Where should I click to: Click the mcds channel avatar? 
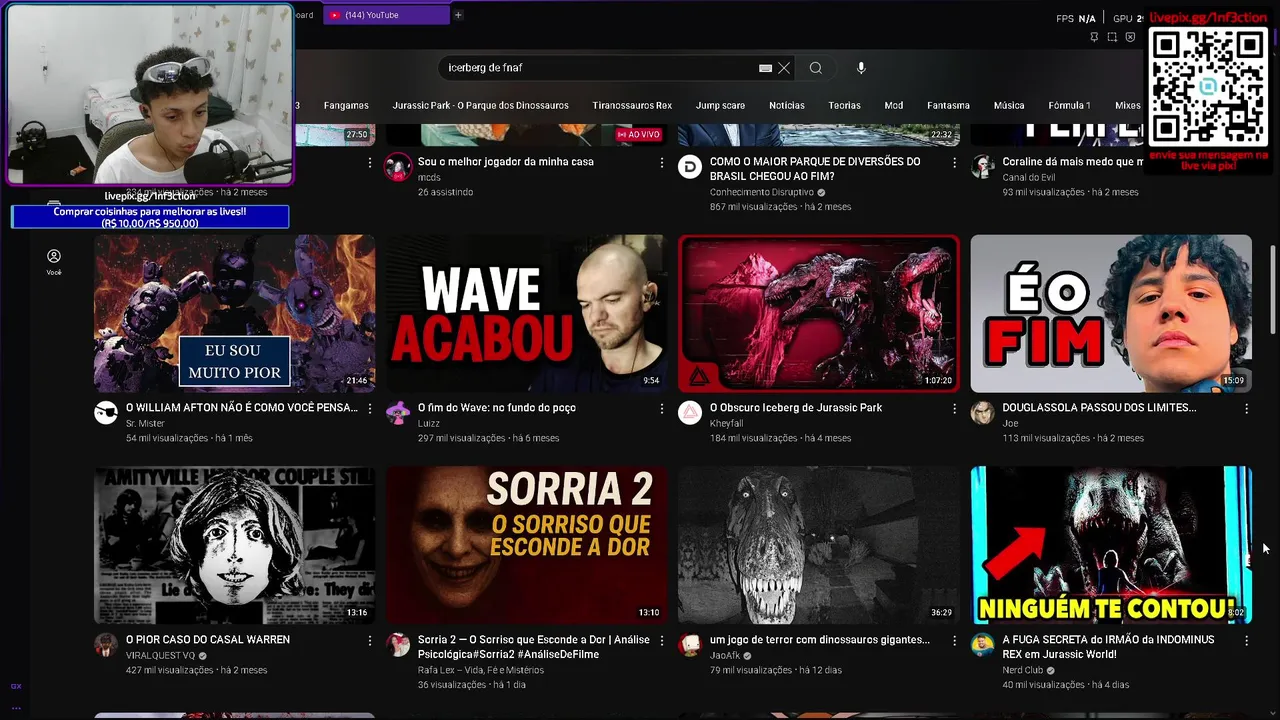[x=398, y=167]
